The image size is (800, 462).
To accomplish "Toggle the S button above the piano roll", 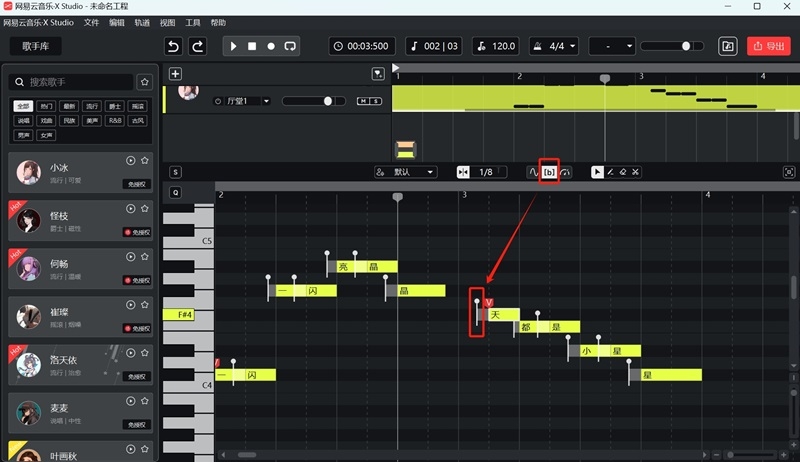I will [176, 172].
